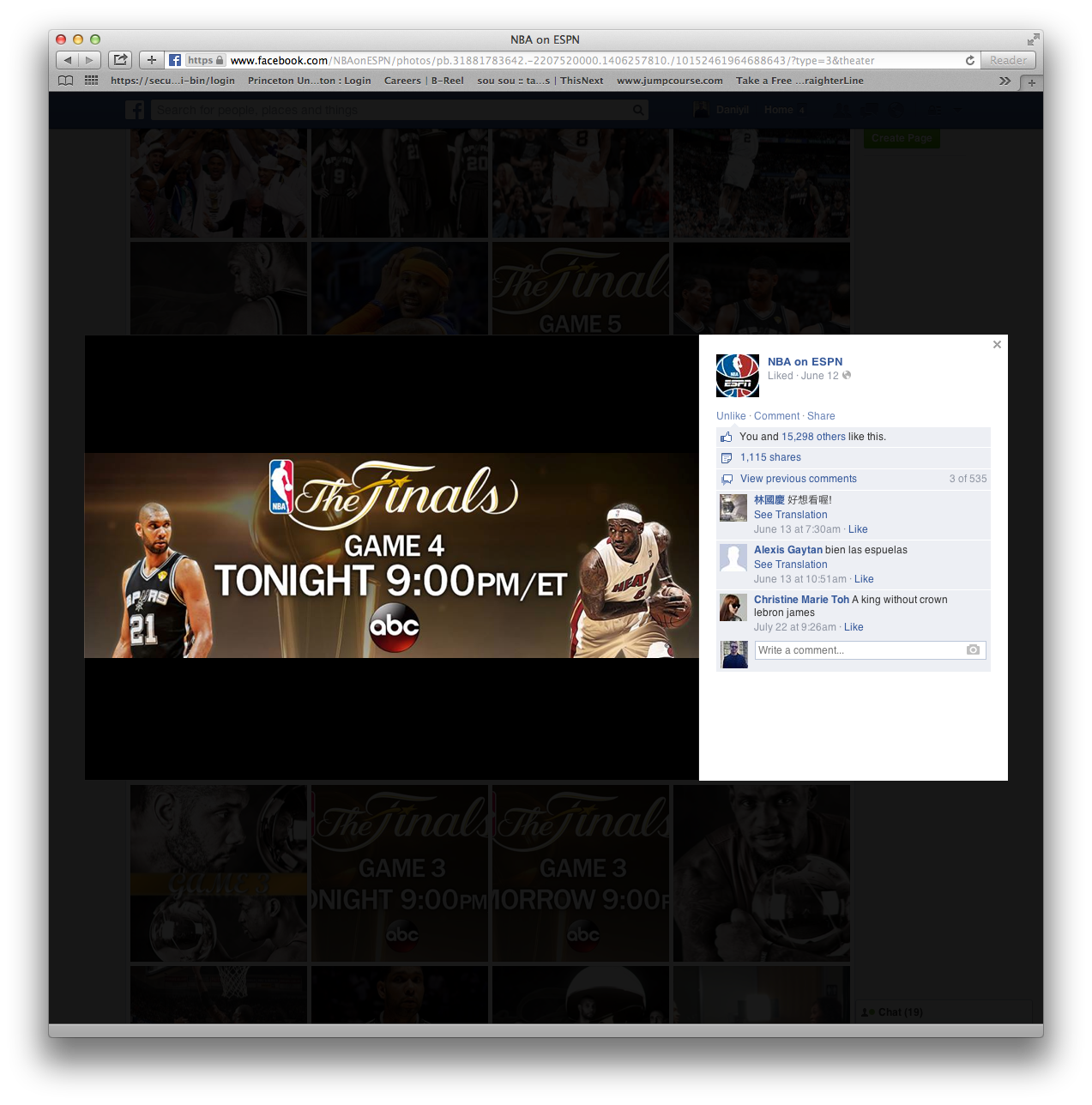
Task: Click the dimmed Game 3 Tomorrow thumbnail
Action: click(582, 873)
